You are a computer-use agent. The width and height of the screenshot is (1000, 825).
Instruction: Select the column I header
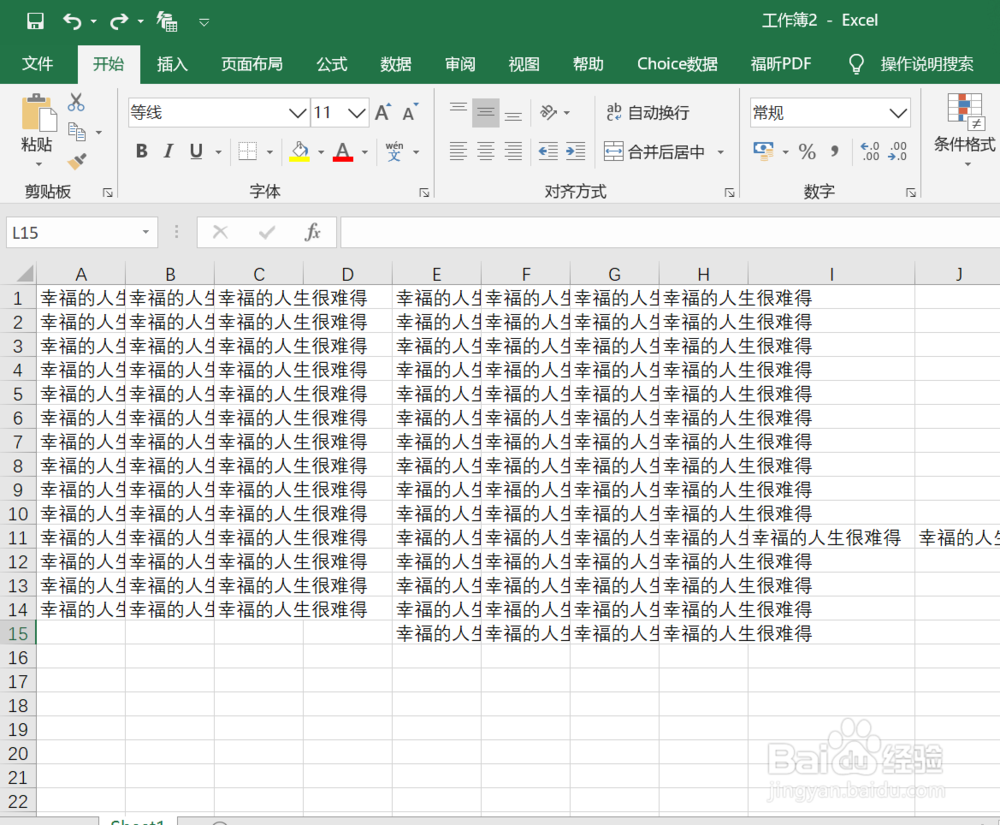831,274
